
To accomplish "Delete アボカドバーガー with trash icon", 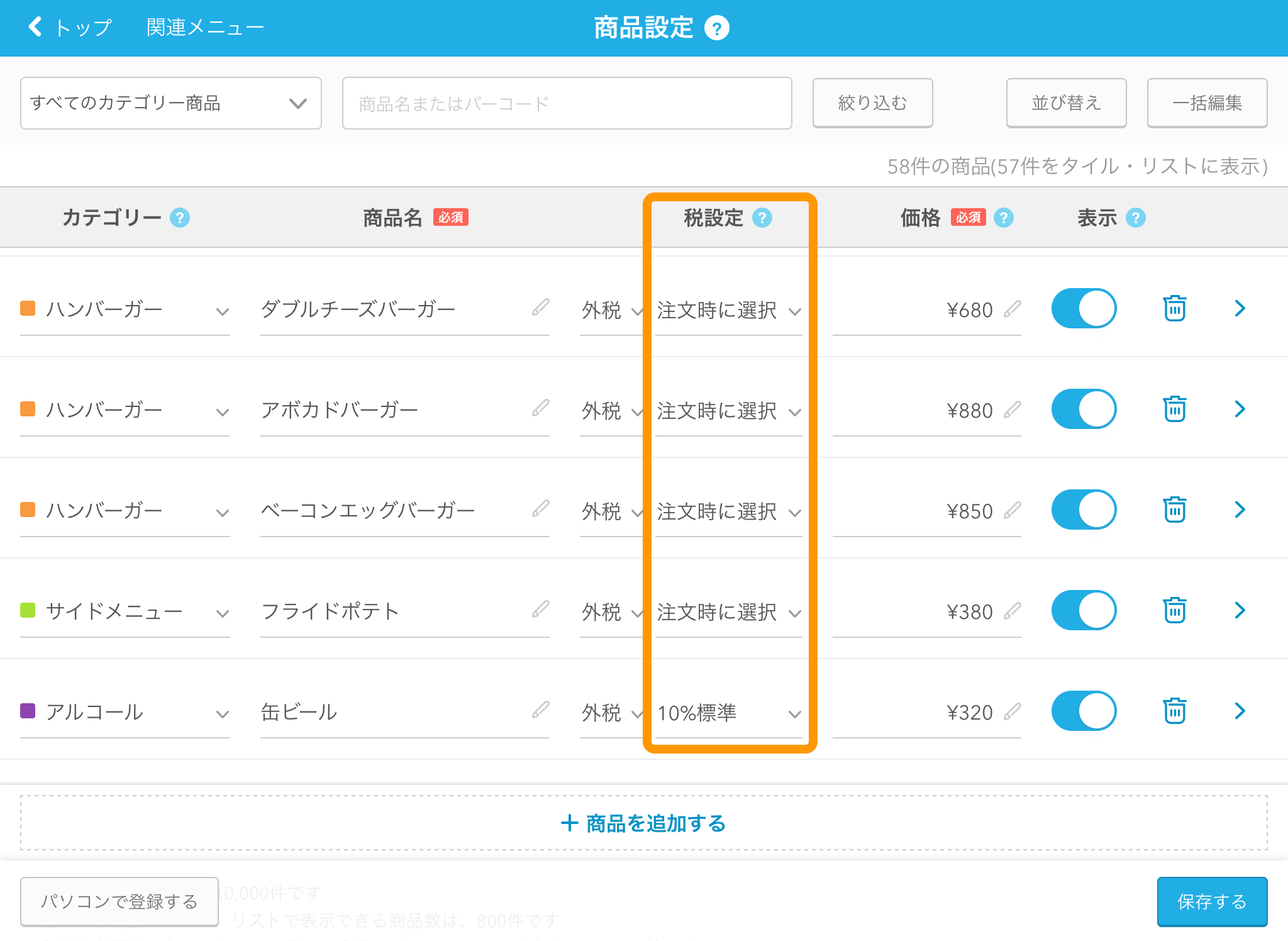I will pos(1174,409).
